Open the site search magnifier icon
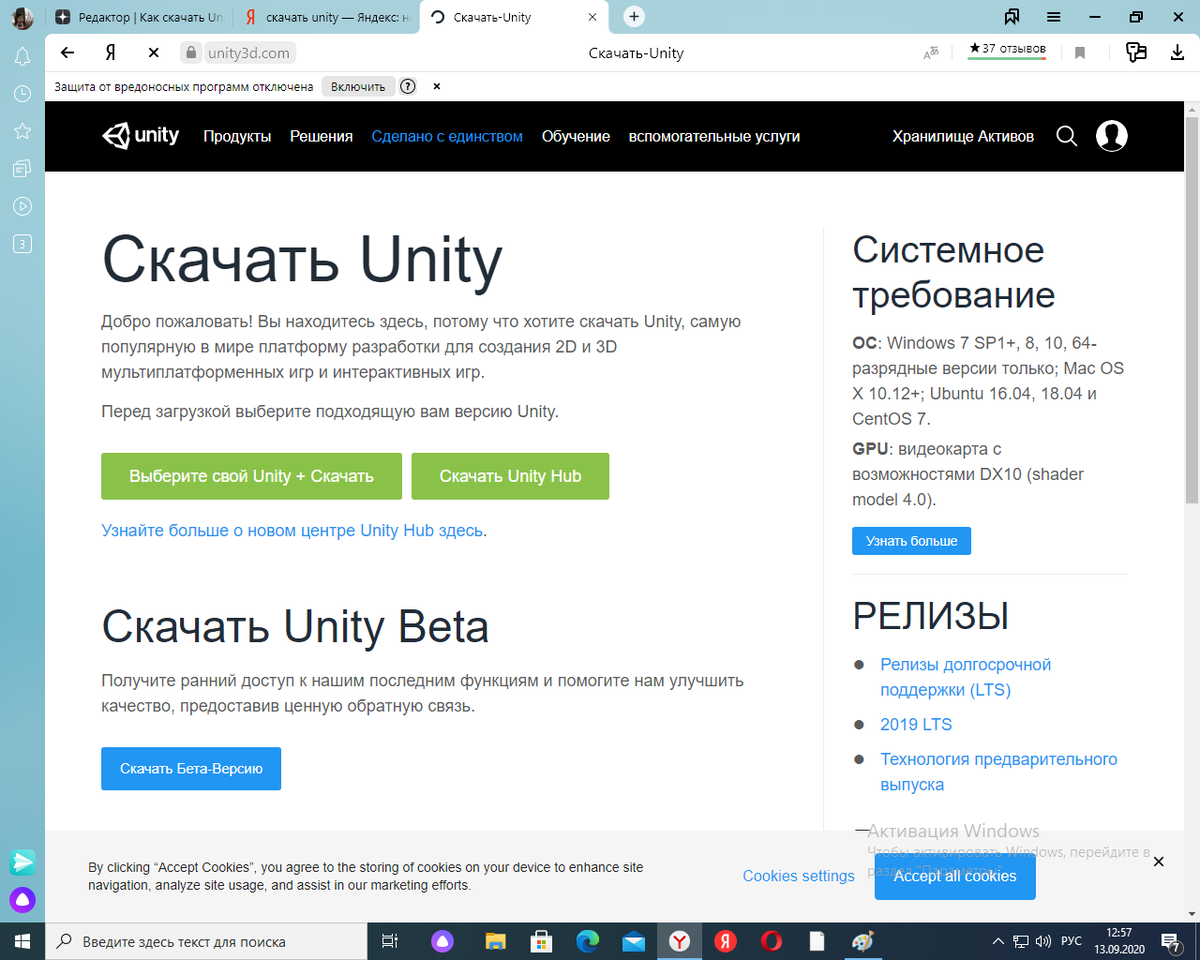This screenshot has height=960, width=1200. click(x=1067, y=136)
